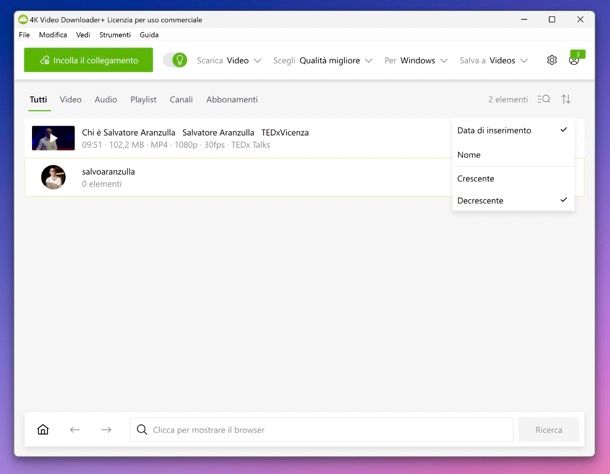Switch to the Audio tab

coord(106,100)
